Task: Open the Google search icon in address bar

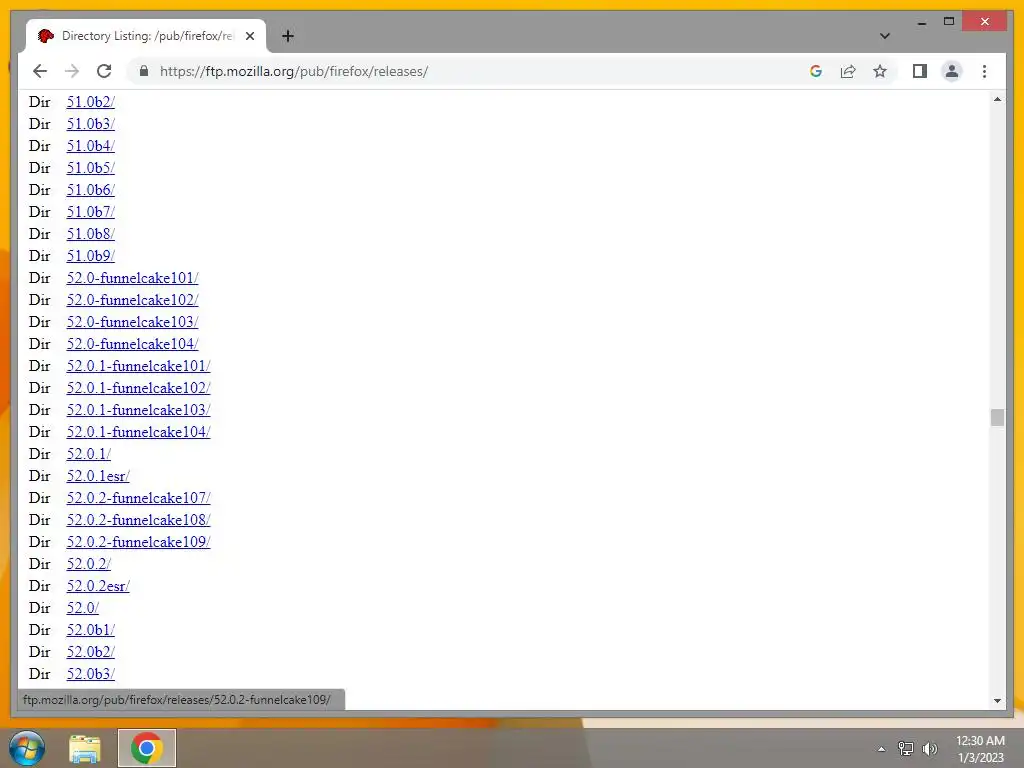Action: (816, 71)
